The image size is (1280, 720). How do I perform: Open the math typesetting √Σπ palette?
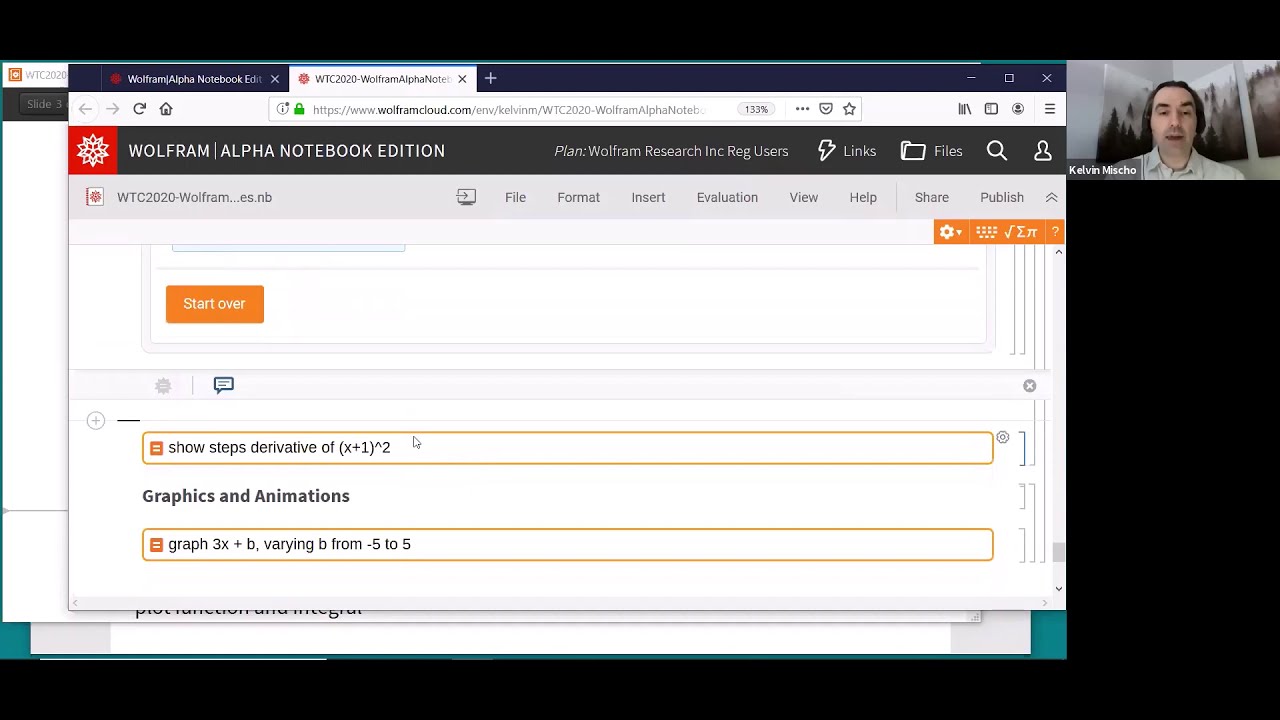[x=1021, y=232]
